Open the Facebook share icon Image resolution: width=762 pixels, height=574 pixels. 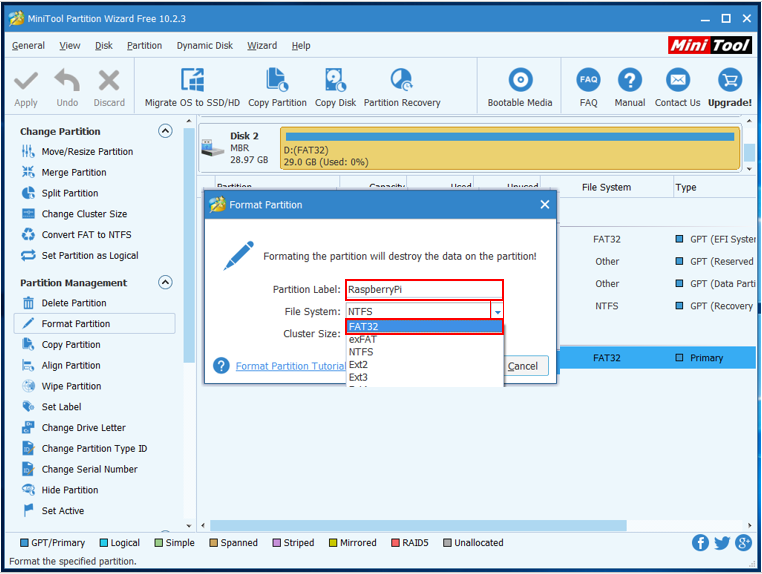(x=700, y=542)
